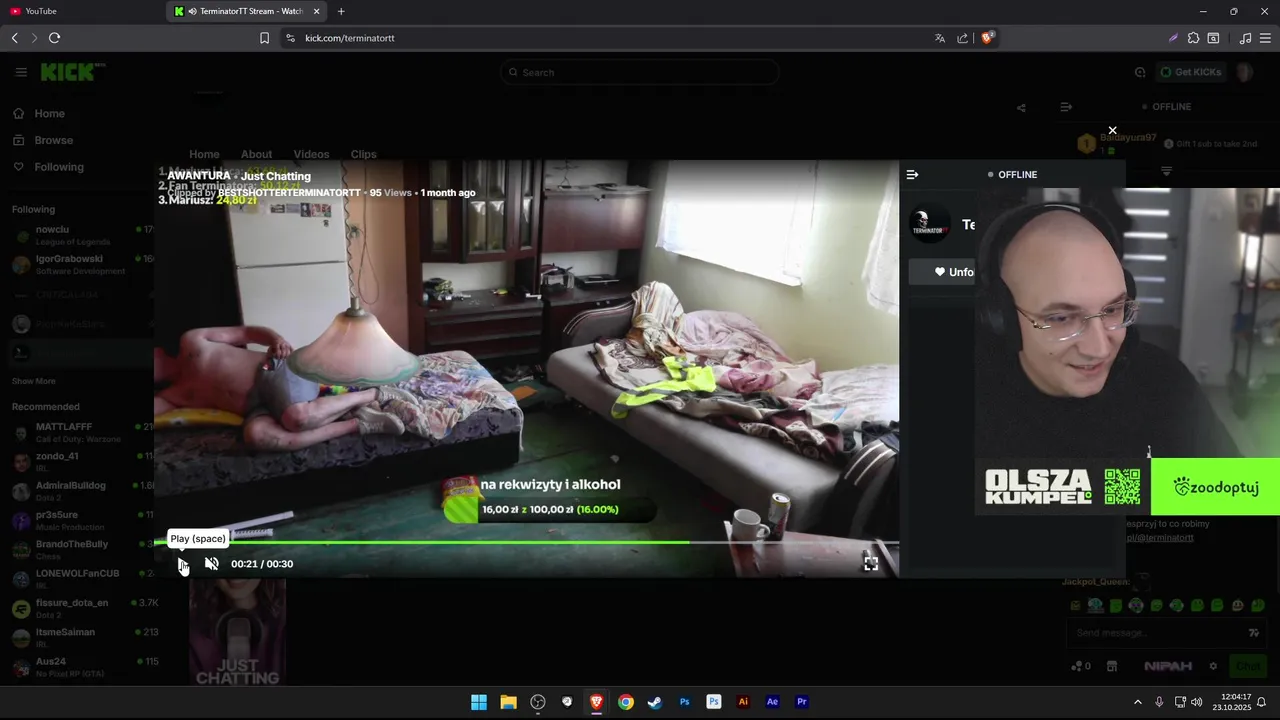Open Following in Kick sidebar
The width and height of the screenshot is (1280, 720).
click(59, 167)
